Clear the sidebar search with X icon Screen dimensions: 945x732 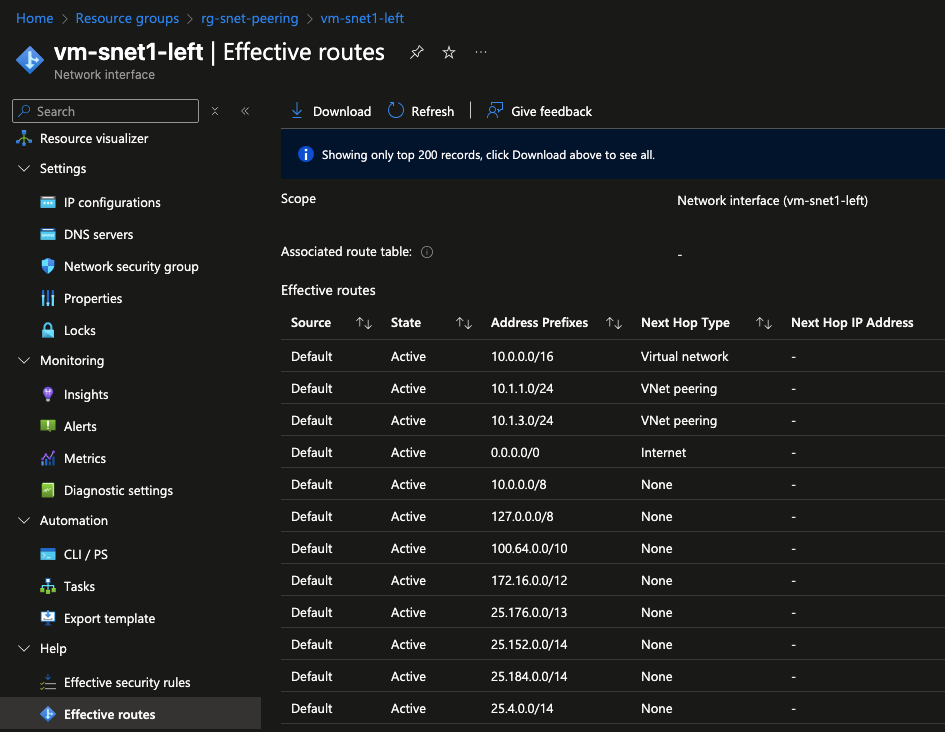coord(215,111)
